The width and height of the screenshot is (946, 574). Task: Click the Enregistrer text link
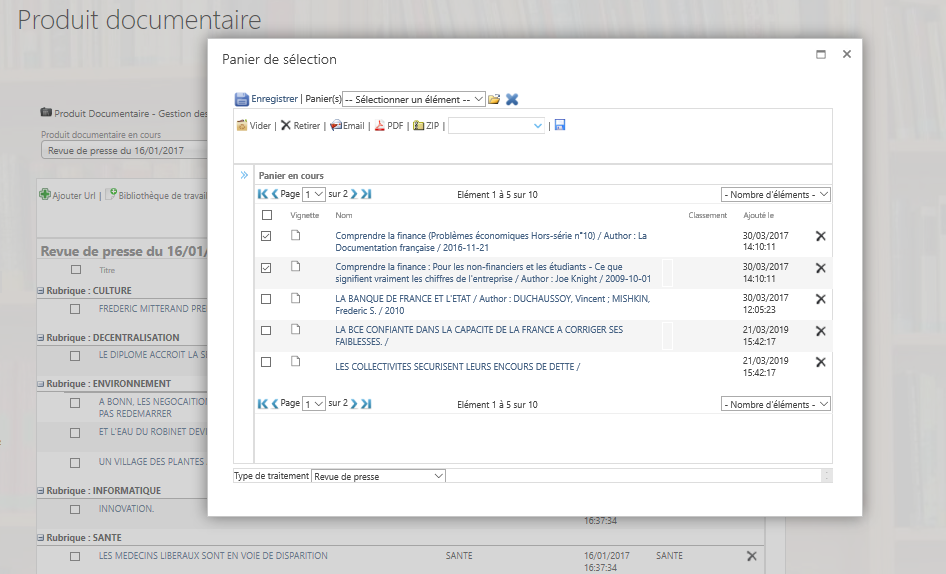point(275,98)
